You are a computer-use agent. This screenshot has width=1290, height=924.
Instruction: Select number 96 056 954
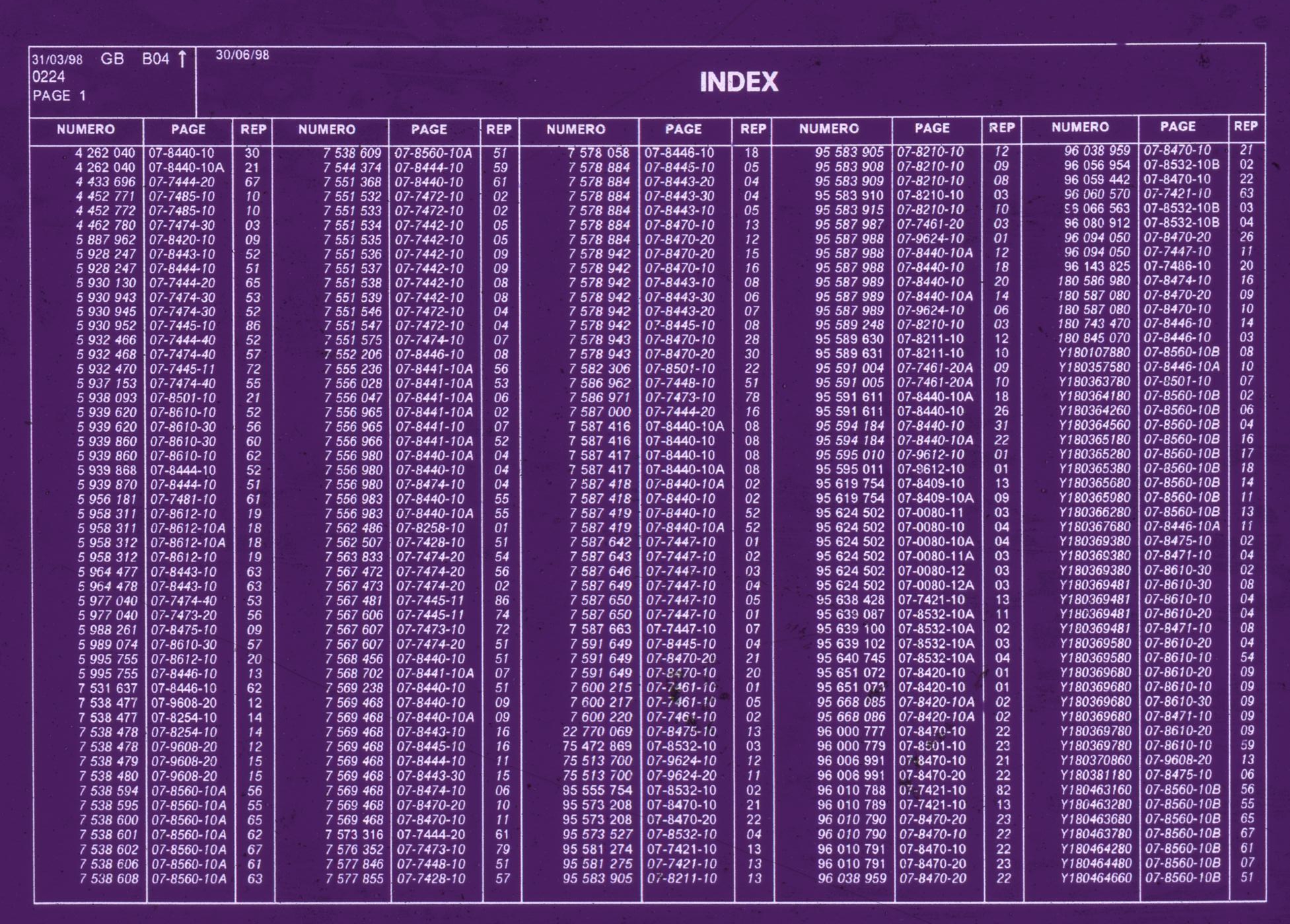coord(1097,165)
